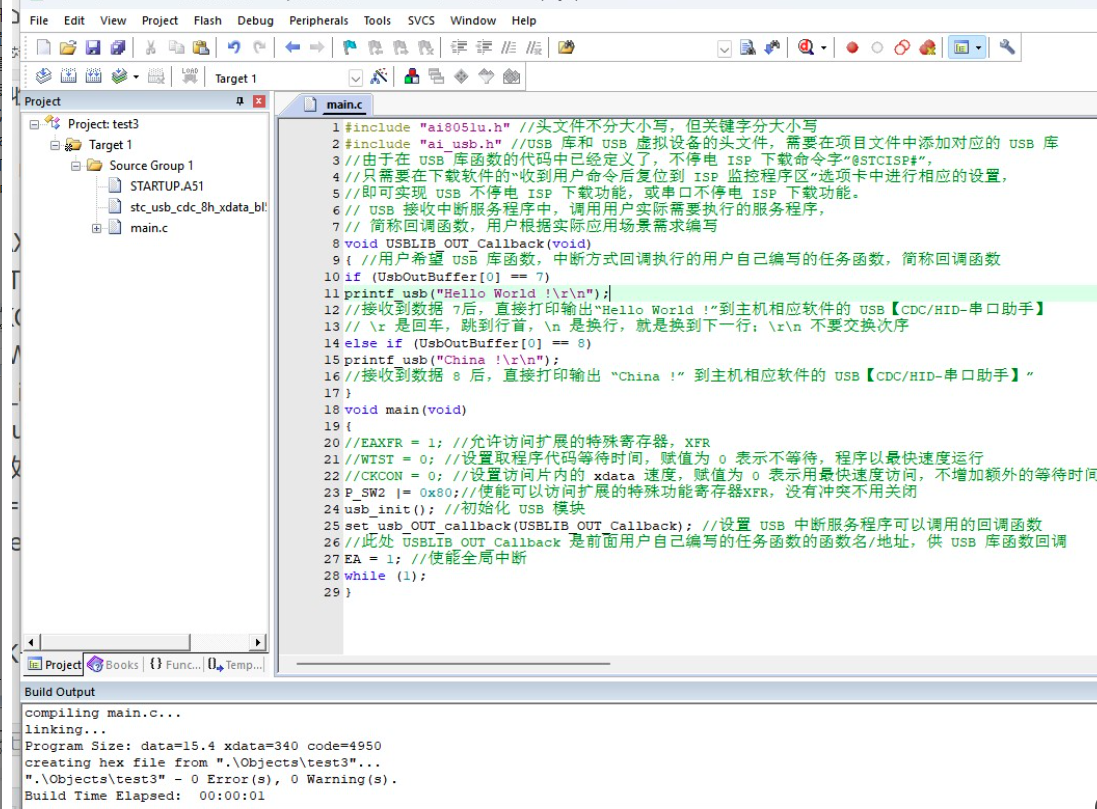Open the Flash menu
This screenshot has height=809, width=1097.
(207, 20)
